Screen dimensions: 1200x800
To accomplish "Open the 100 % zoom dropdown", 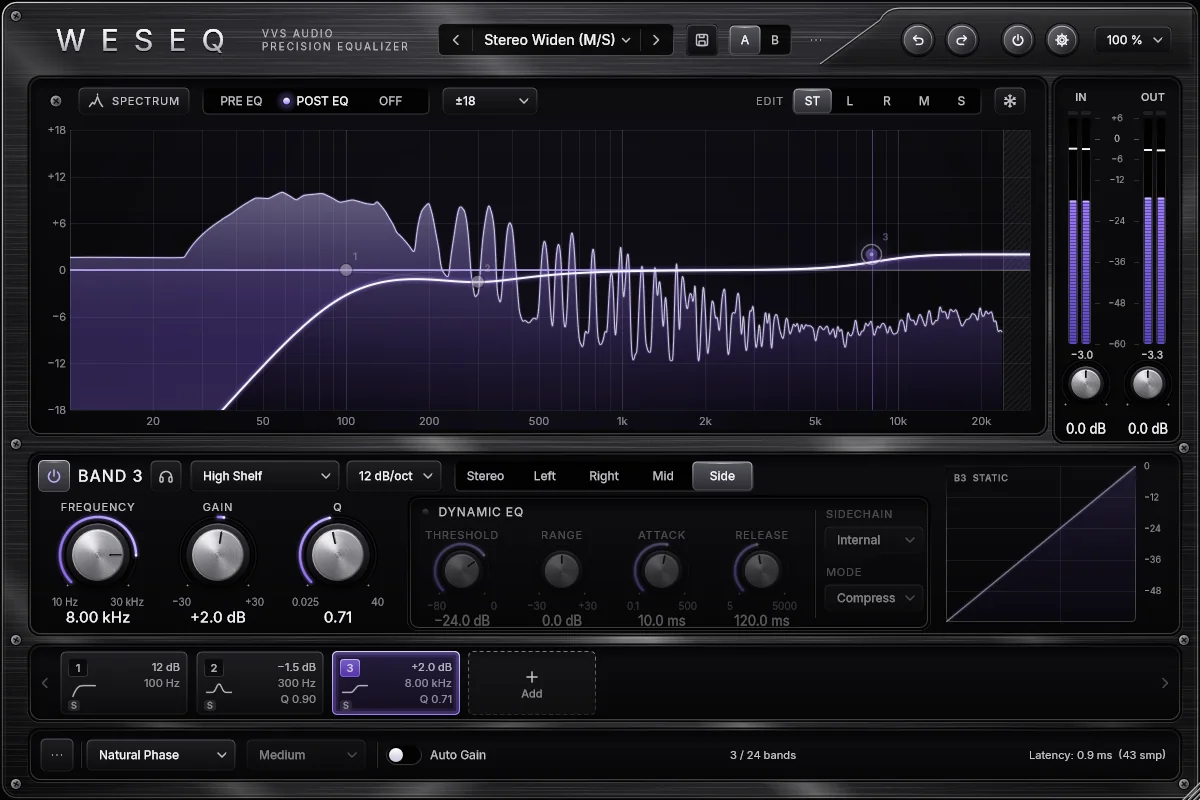I will click(1134, 40).
